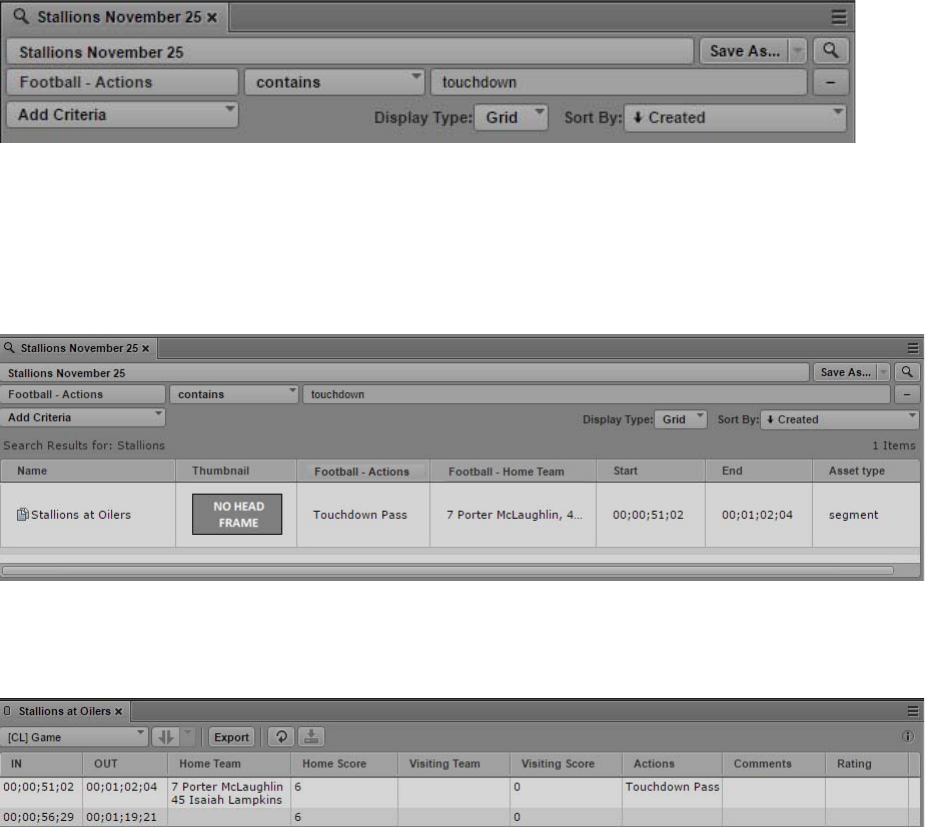The width and height of the screenshot is (925, 827).
Task: Click the Comments column header
Action: [773, 764]
